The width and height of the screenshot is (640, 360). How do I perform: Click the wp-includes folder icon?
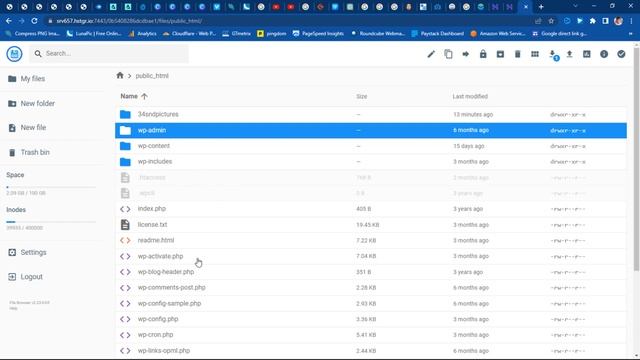tap(125, 162)
